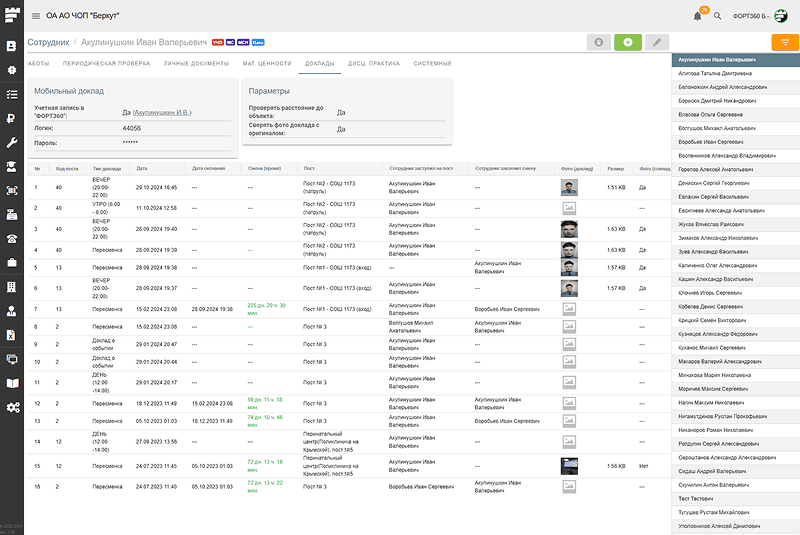Screen dimensions: 800x535
Task: Open the contact card sidebar icon
Action: 12,46
